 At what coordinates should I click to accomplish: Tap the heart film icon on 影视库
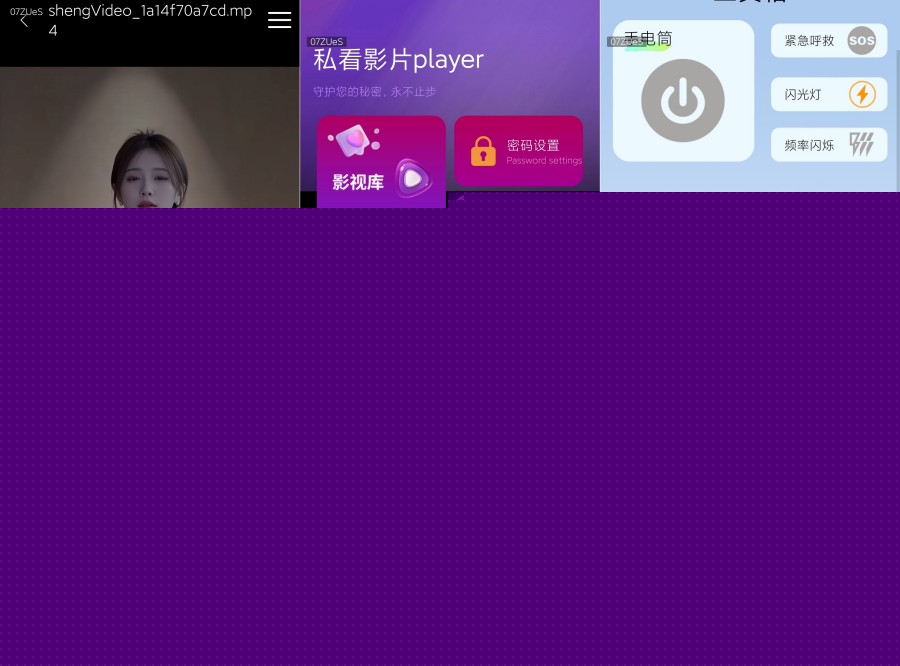(x=354, y=141)
